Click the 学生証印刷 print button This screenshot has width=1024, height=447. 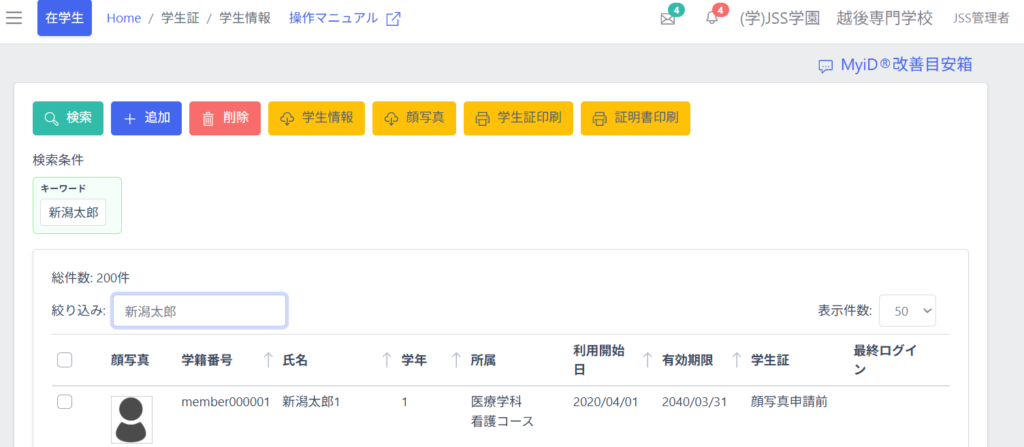pos(517,118)
